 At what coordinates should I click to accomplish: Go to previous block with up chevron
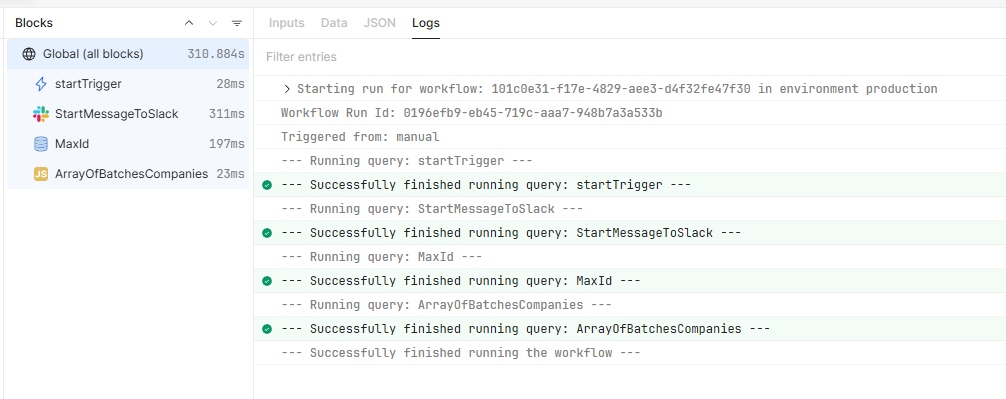[x=189, y=23]
